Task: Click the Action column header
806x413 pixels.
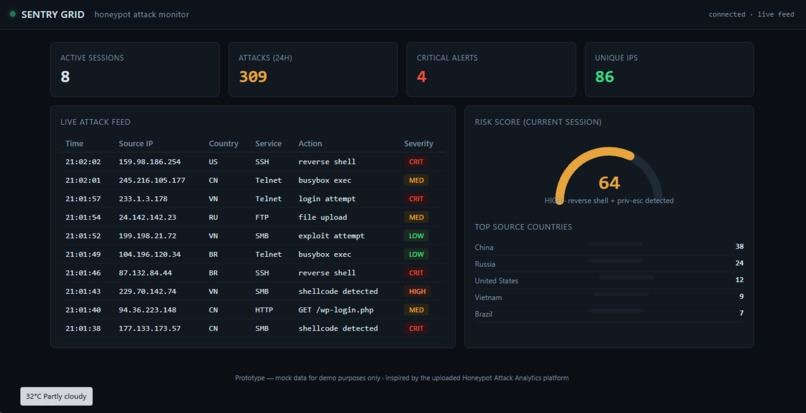Action: [x=310, y=143]
